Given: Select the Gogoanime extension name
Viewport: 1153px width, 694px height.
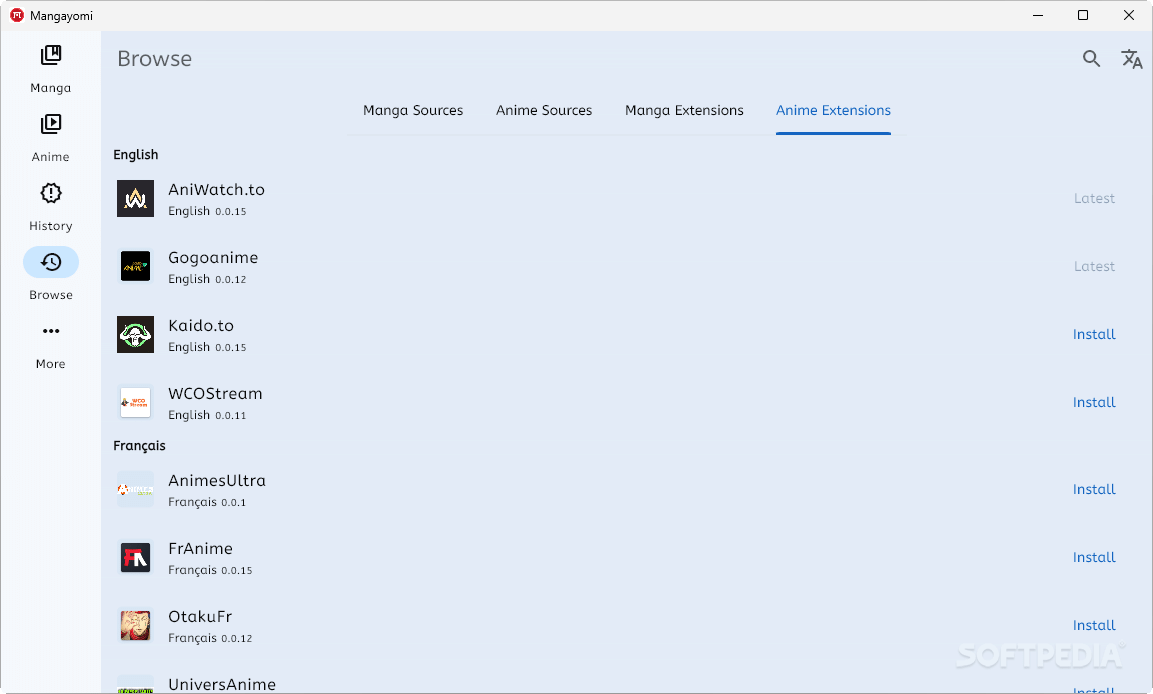Looking at the screenshot, I should (x=213, y=258).
